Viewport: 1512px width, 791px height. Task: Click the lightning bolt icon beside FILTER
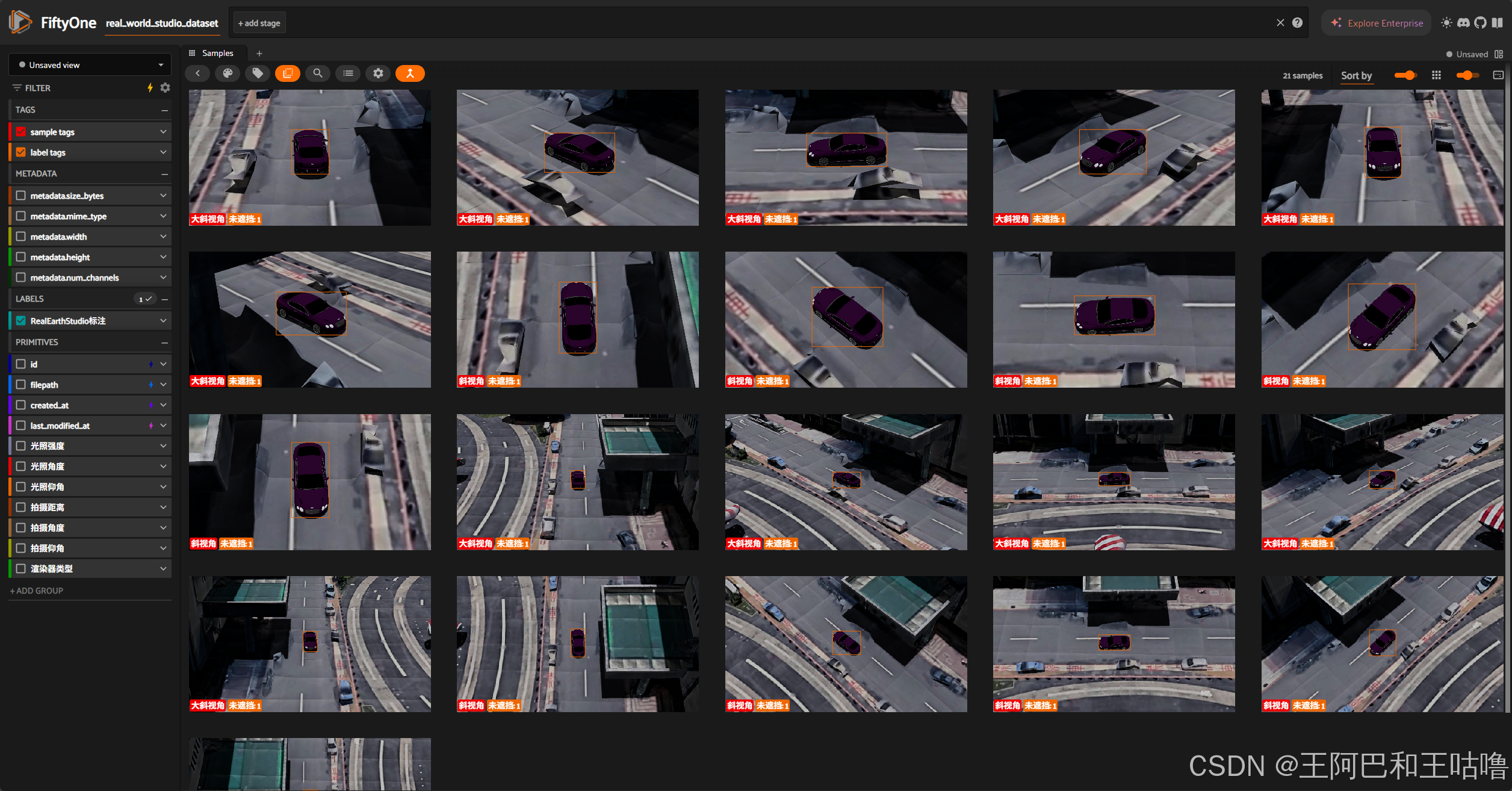[x=150, y=88]
